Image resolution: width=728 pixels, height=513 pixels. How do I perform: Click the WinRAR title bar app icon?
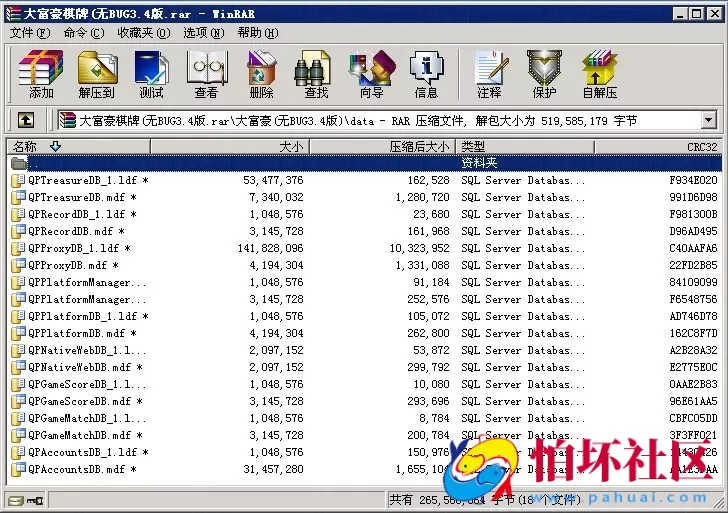(13, 14)
